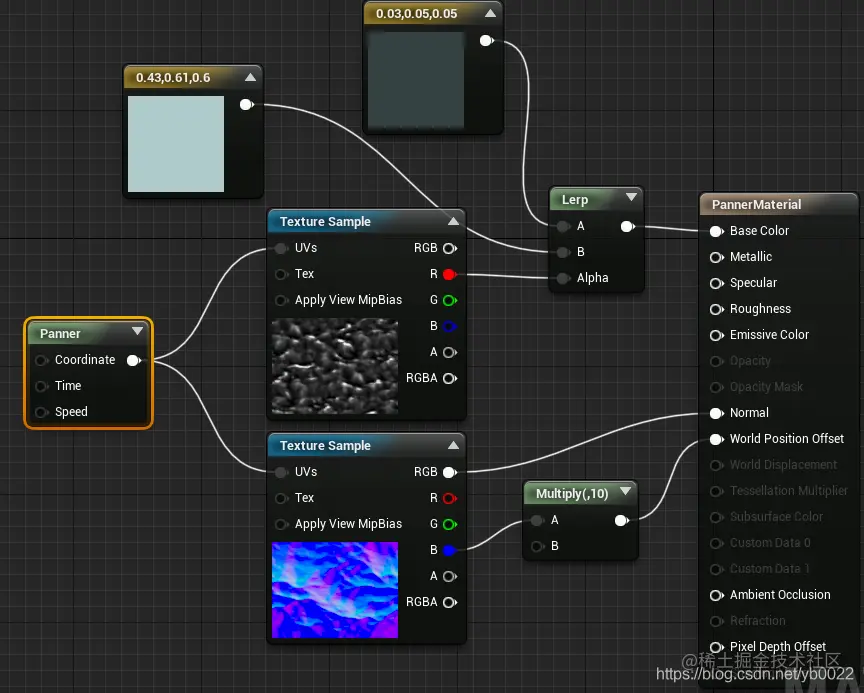Click the upper Texture Sample UVs input pin
The width and height of the screenshot is (864, 693).
(x=281, y=248)
